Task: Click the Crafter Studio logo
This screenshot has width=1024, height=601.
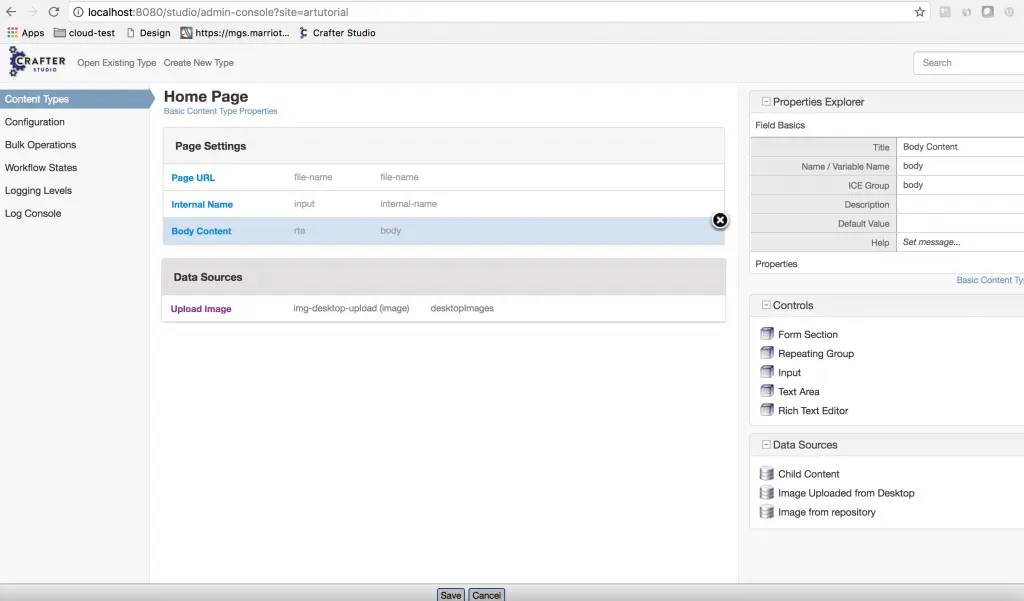Action: [x=37, y=62]
